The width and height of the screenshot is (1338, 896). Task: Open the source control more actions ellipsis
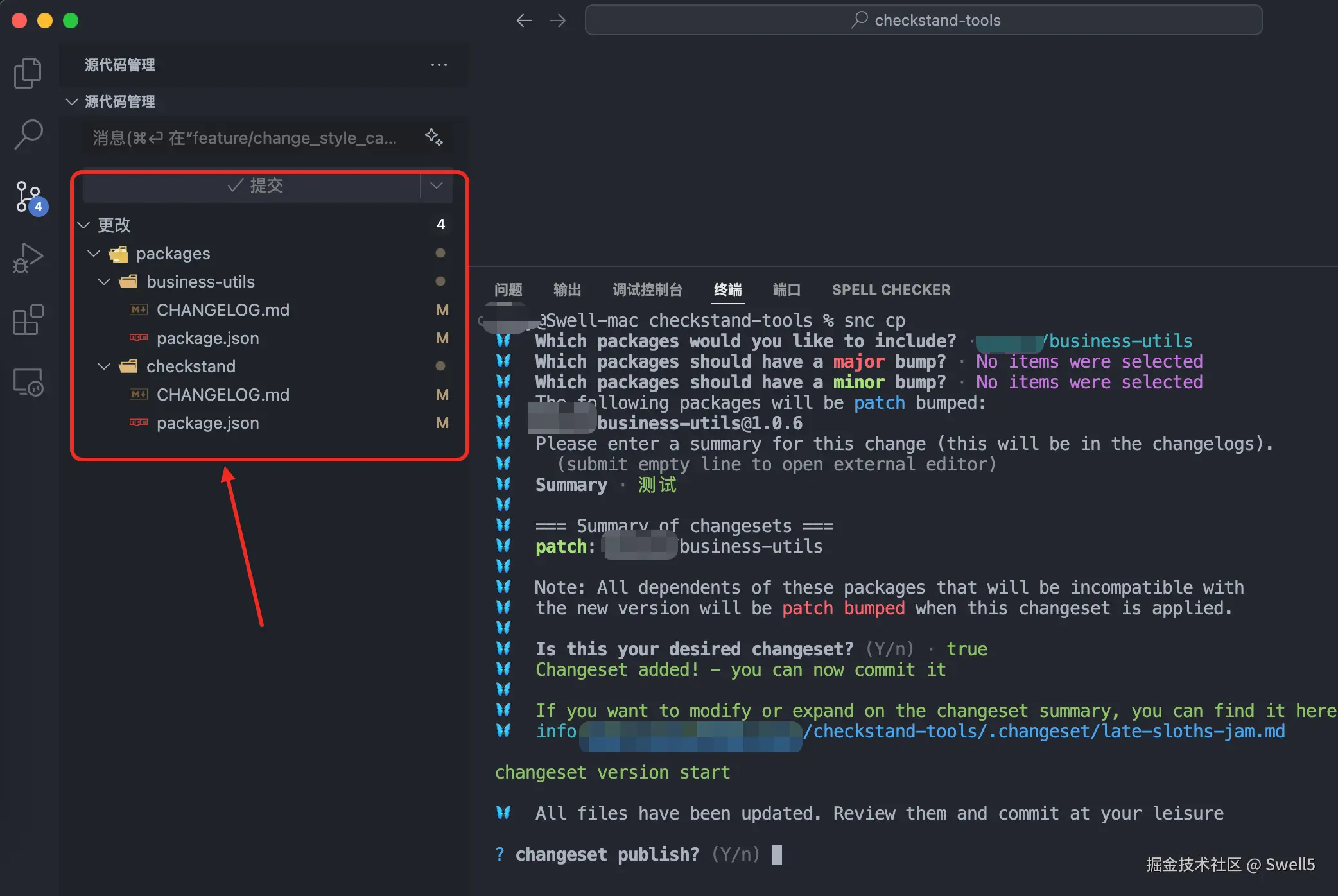(x=439, y=65)
